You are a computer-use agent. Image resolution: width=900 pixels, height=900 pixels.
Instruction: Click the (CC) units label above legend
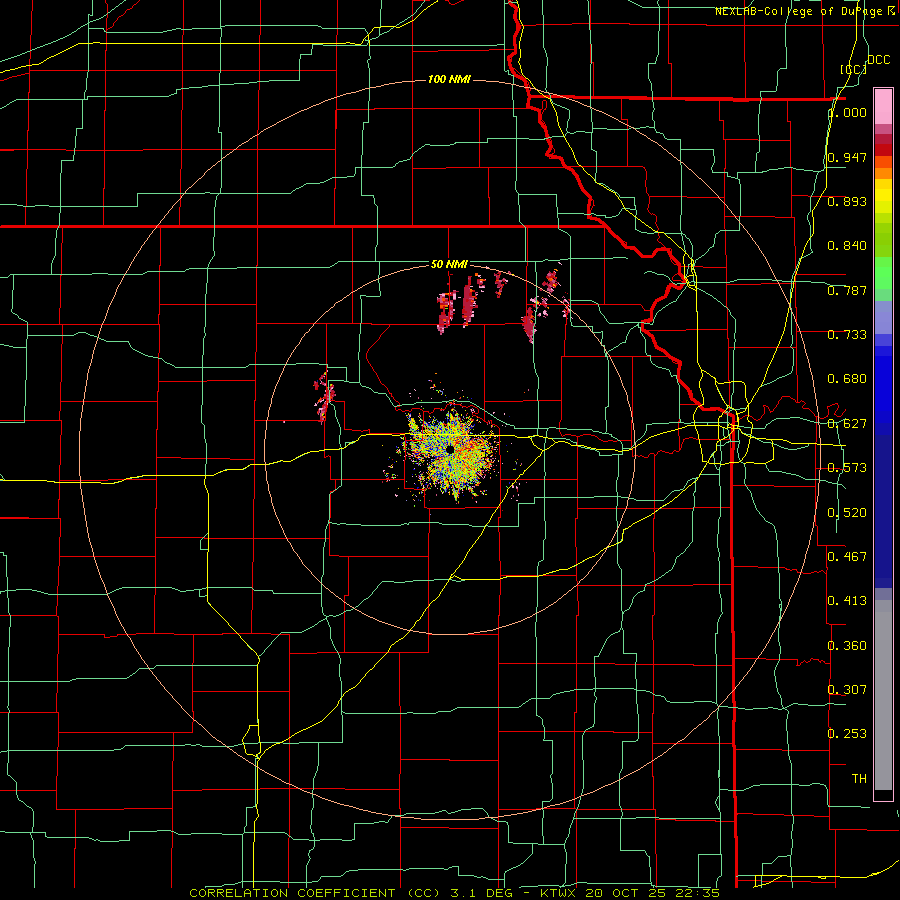[853, 69]
